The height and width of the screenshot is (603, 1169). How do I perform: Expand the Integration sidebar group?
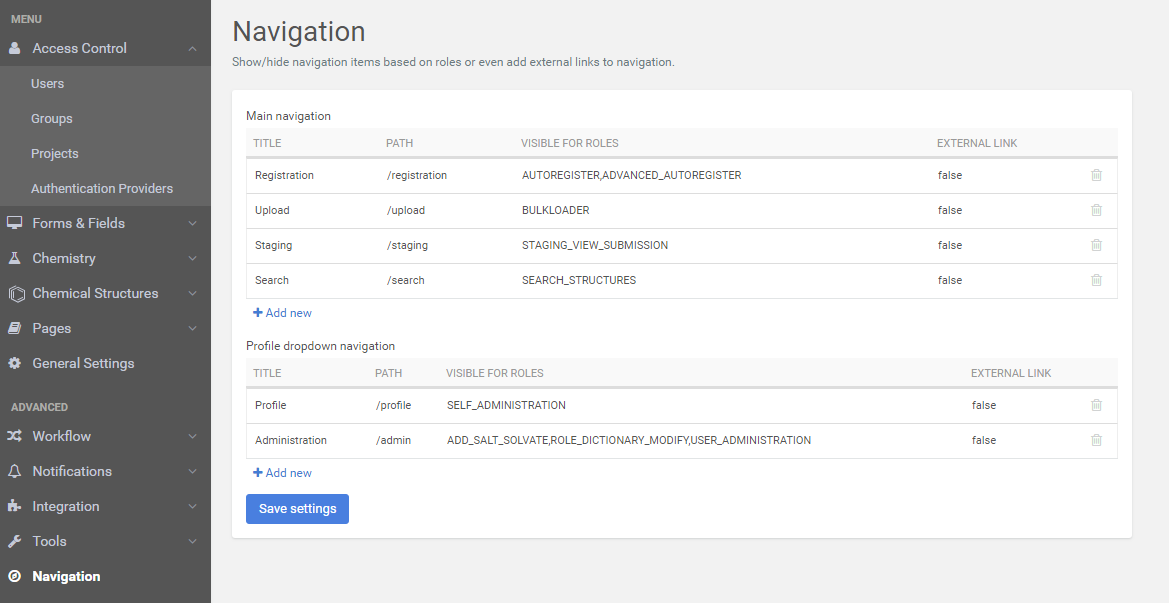tap(192, 506)
